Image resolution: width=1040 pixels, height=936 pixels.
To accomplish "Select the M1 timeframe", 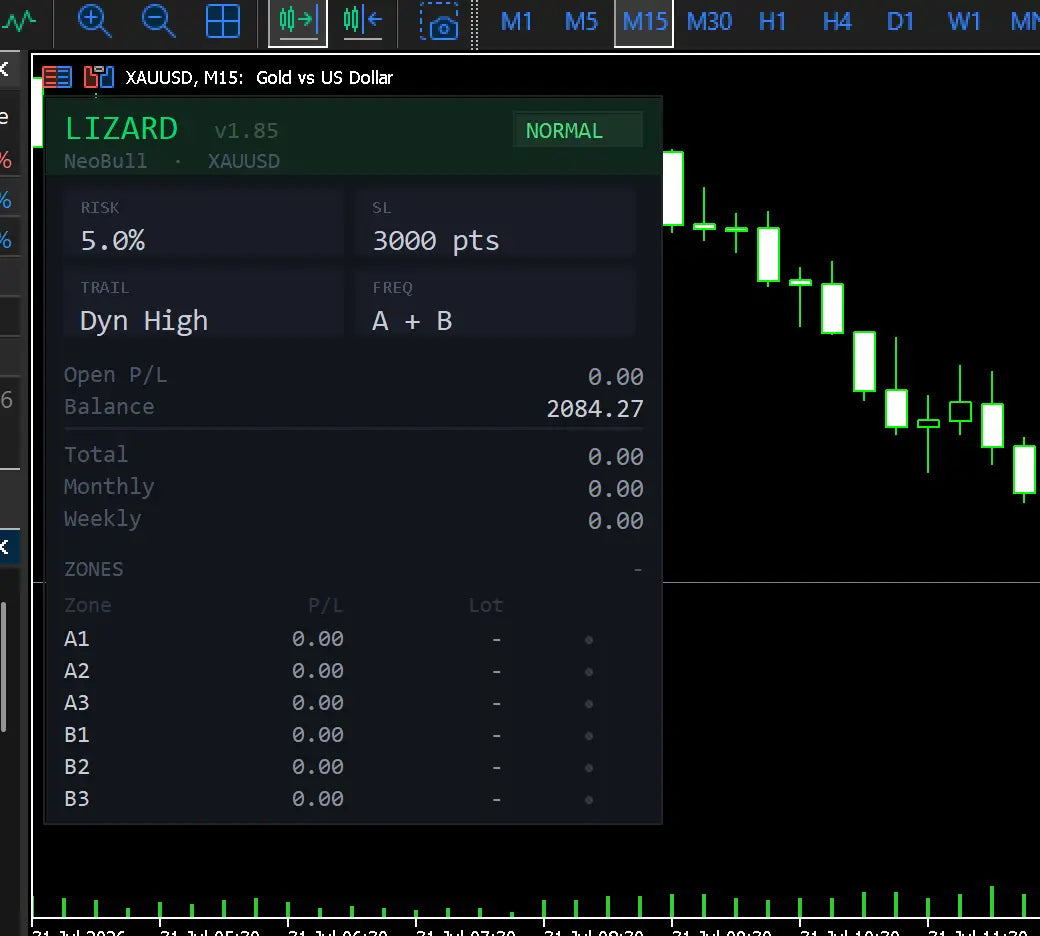I will [x=516, y=22].
